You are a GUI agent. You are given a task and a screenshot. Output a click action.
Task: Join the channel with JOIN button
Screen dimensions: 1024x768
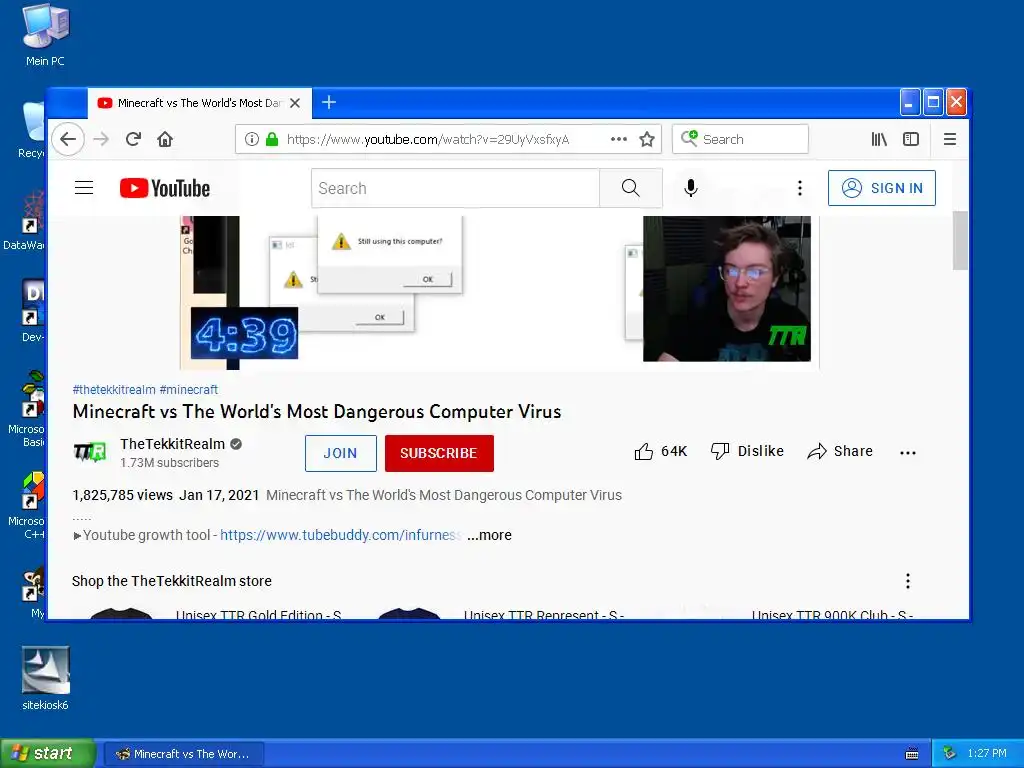coord(341,453)
